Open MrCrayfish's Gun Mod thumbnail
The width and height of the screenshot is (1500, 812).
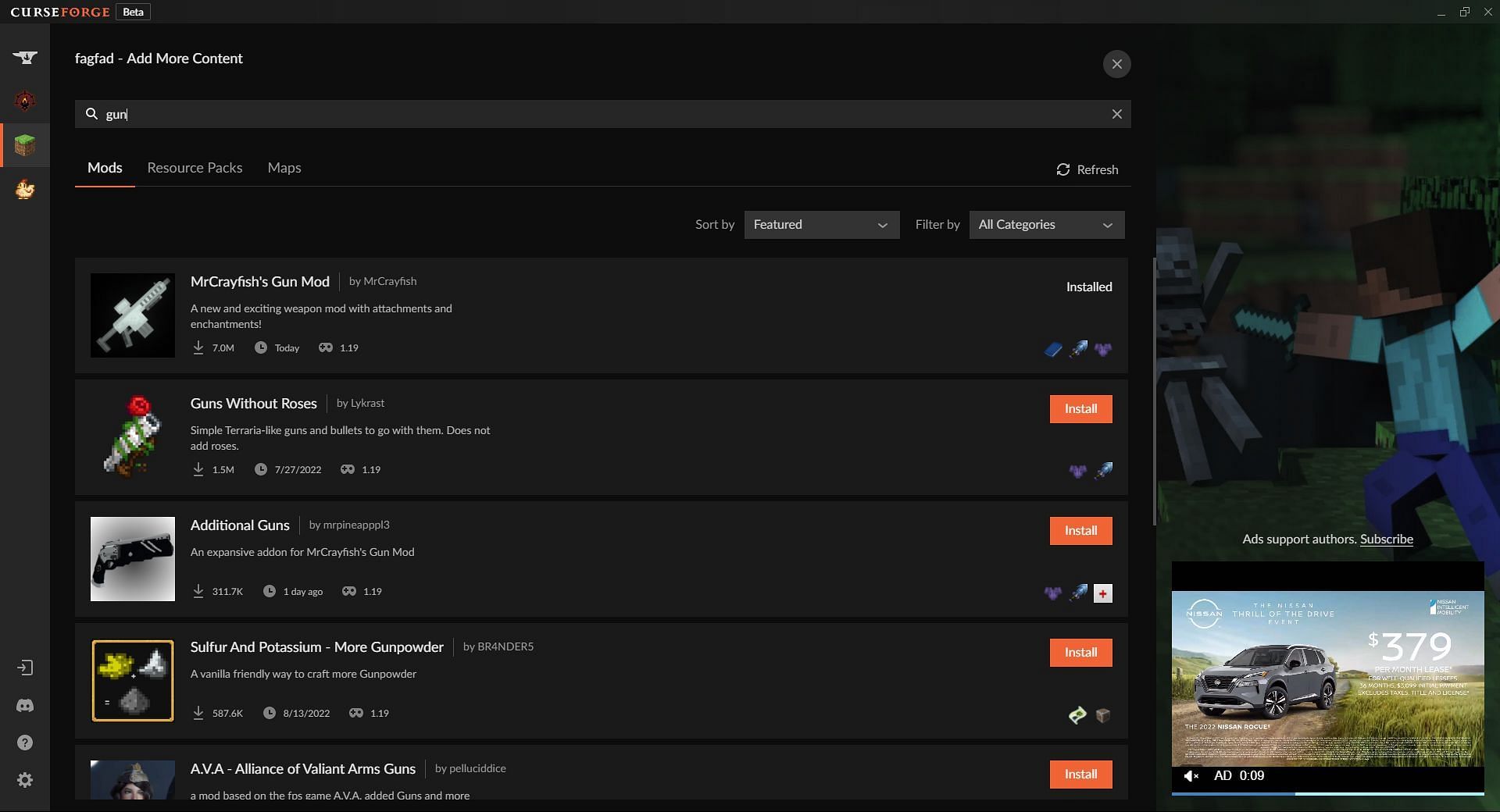tap(133, 315)
